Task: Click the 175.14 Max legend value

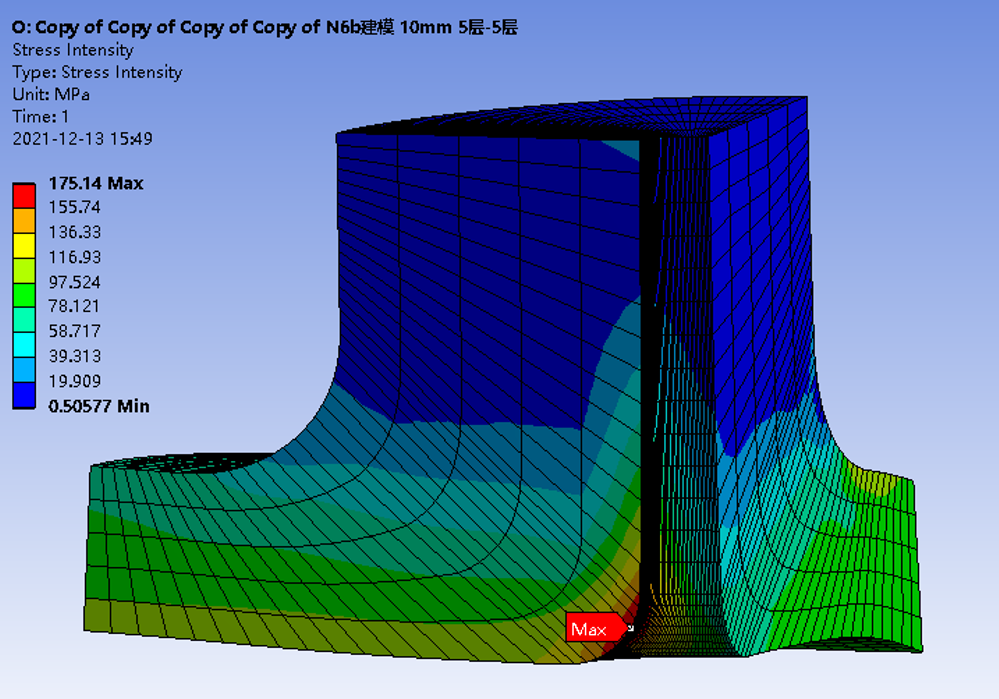Action: [x=96, y=183]
